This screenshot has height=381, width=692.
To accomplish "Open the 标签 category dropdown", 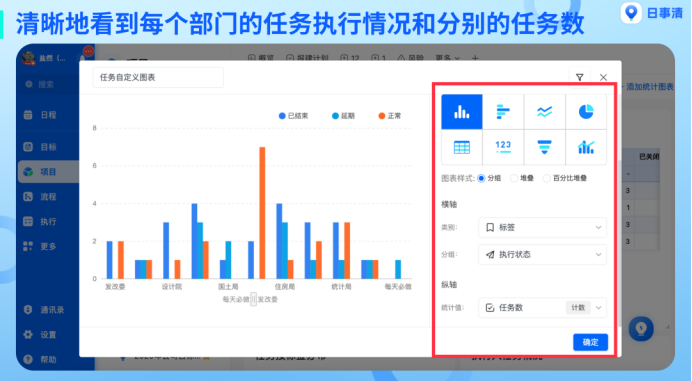I will click(542, 227).
